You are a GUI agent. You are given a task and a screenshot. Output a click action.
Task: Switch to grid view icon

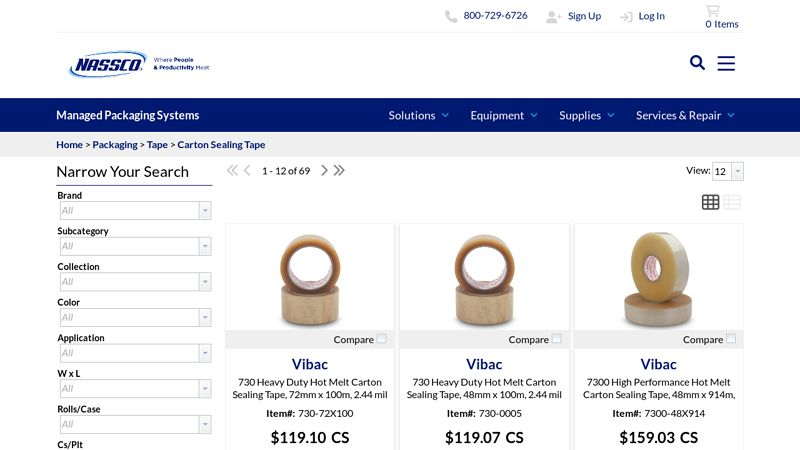pos(710,202)
